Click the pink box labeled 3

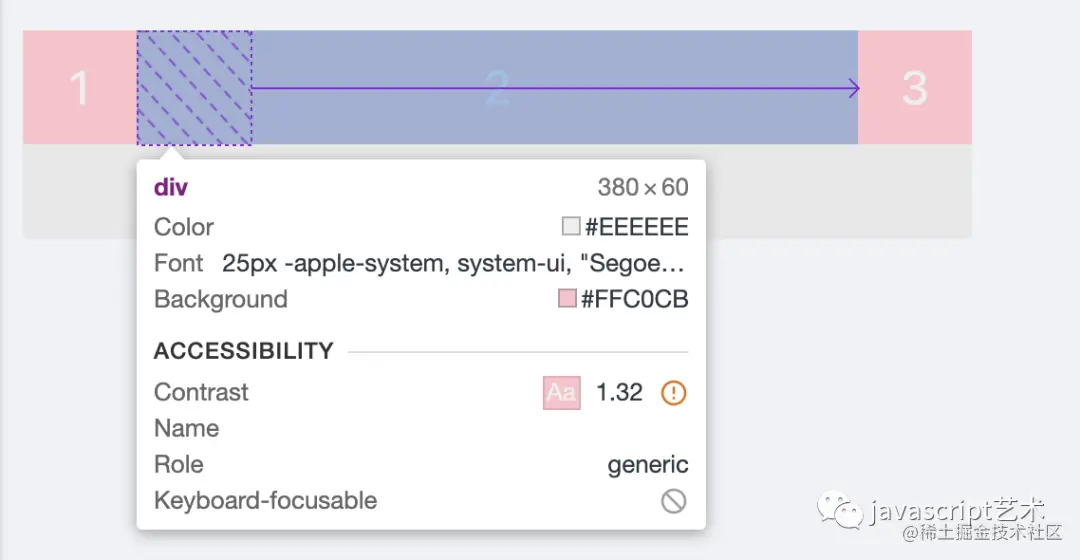pos(915,87)
